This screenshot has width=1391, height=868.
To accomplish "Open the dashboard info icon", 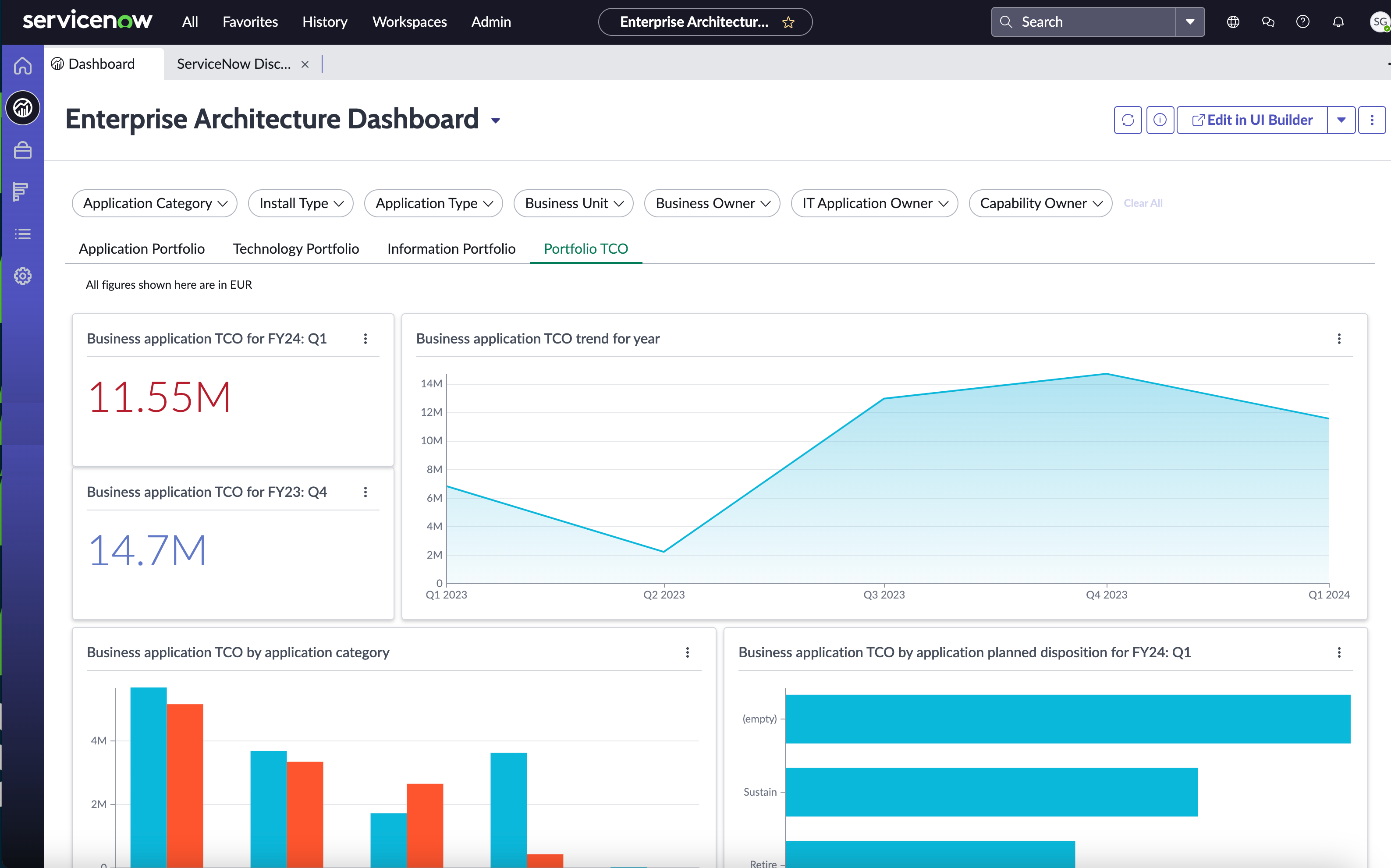I will pyautogui.click(x=1160, y=120).
